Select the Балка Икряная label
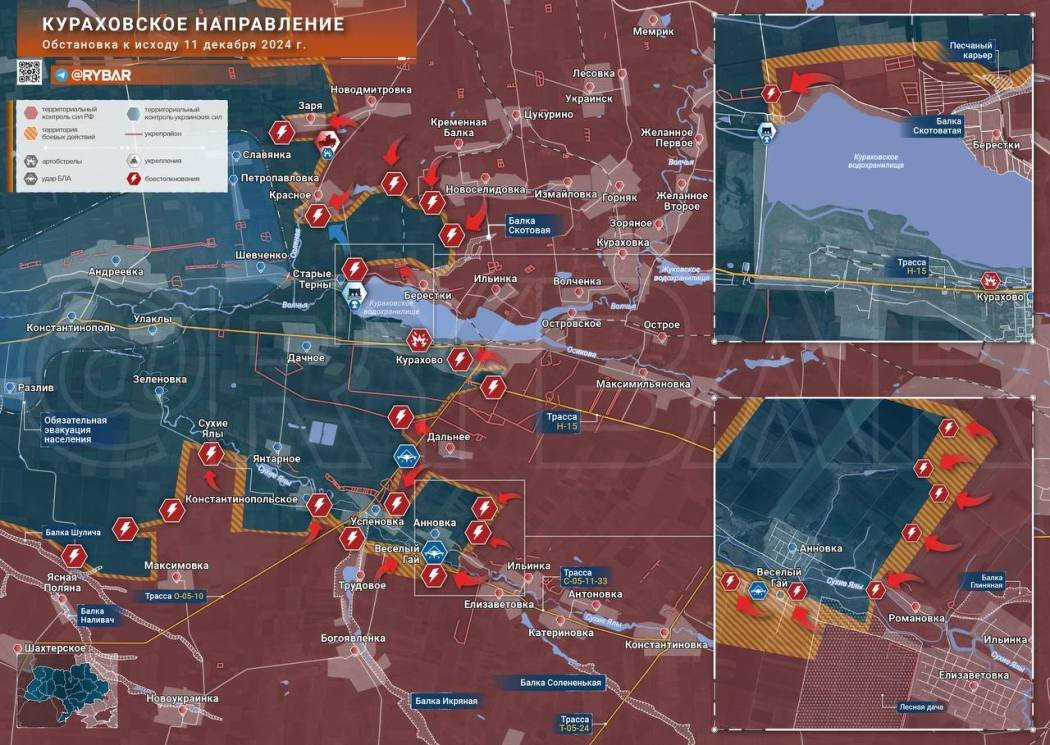The image size is (1050, 745). (446, 701)
